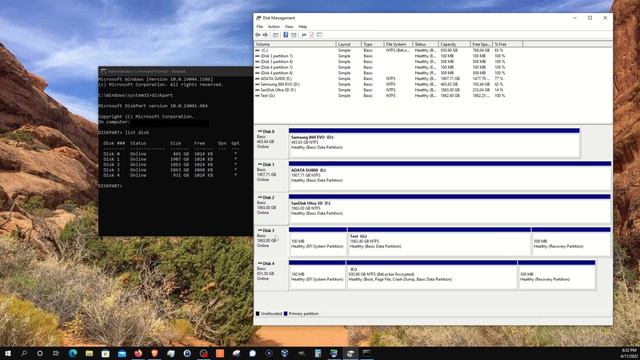Click the last view settings toolbar icon
Screen dimensions: 640x360
coord(320,35)
